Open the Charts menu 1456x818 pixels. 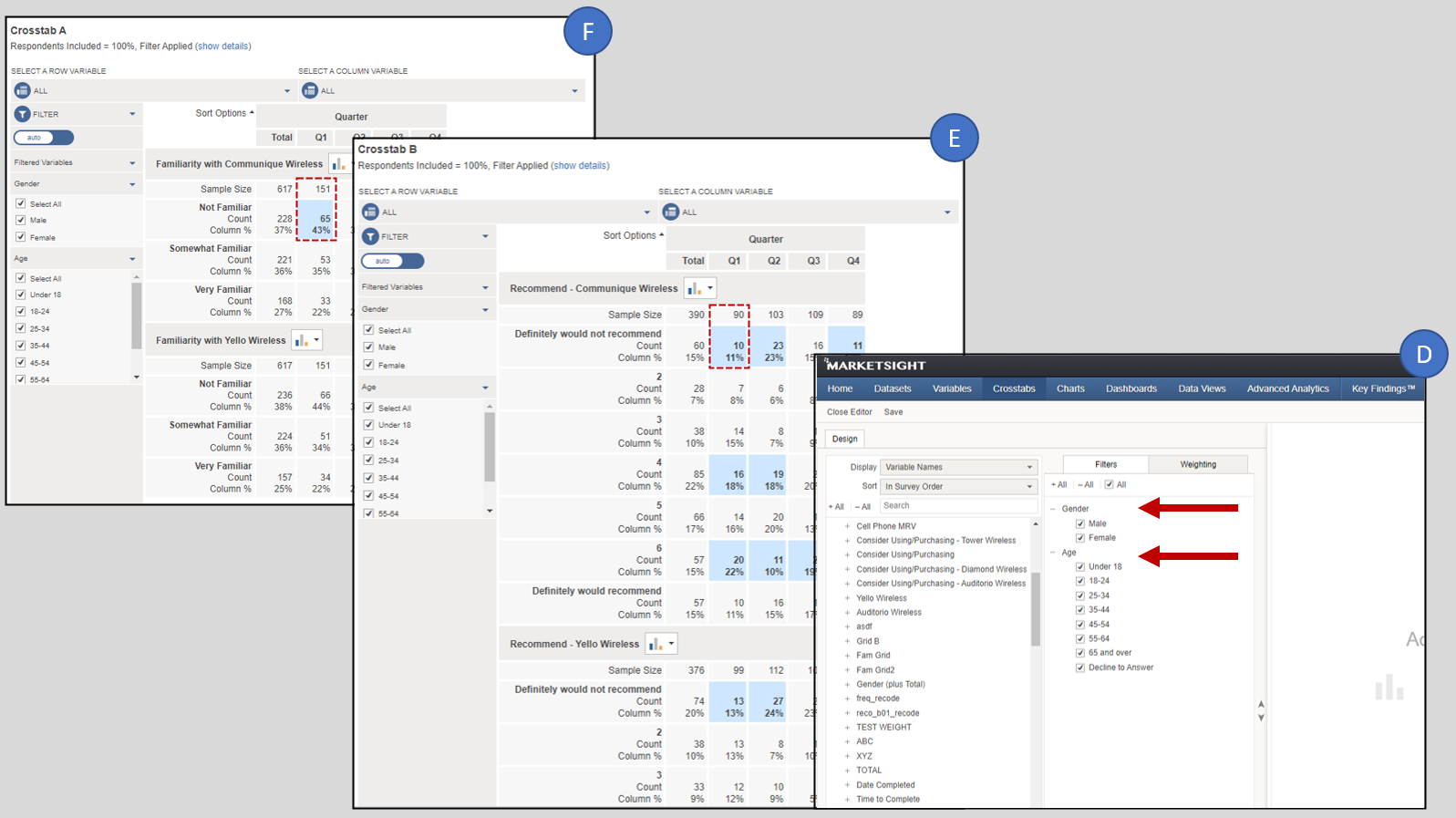coord(1070,388)
